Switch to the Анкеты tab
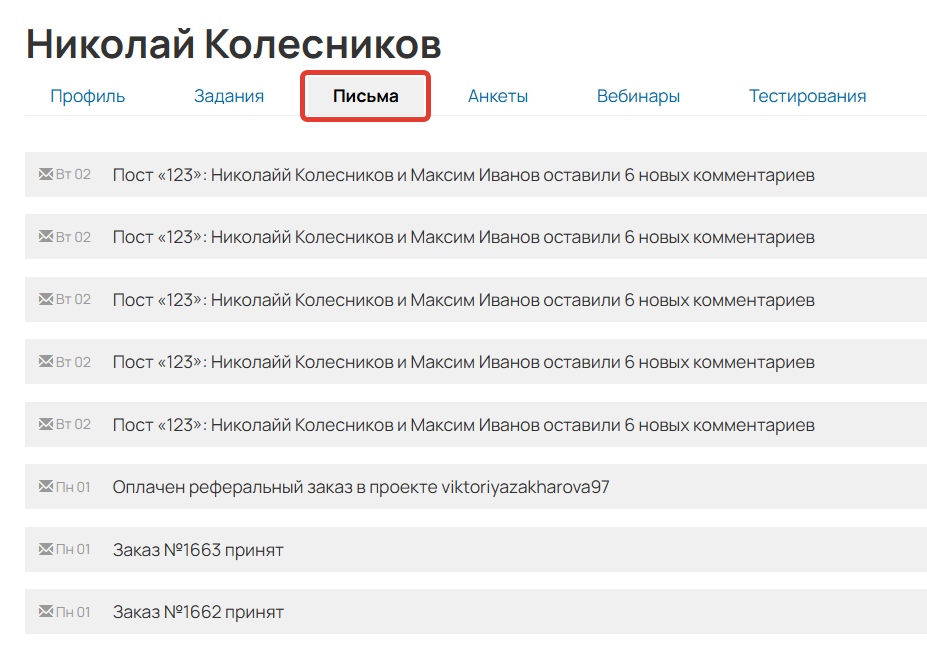The width and height of the screenshot is (927, 645). [x=497, y=96]
